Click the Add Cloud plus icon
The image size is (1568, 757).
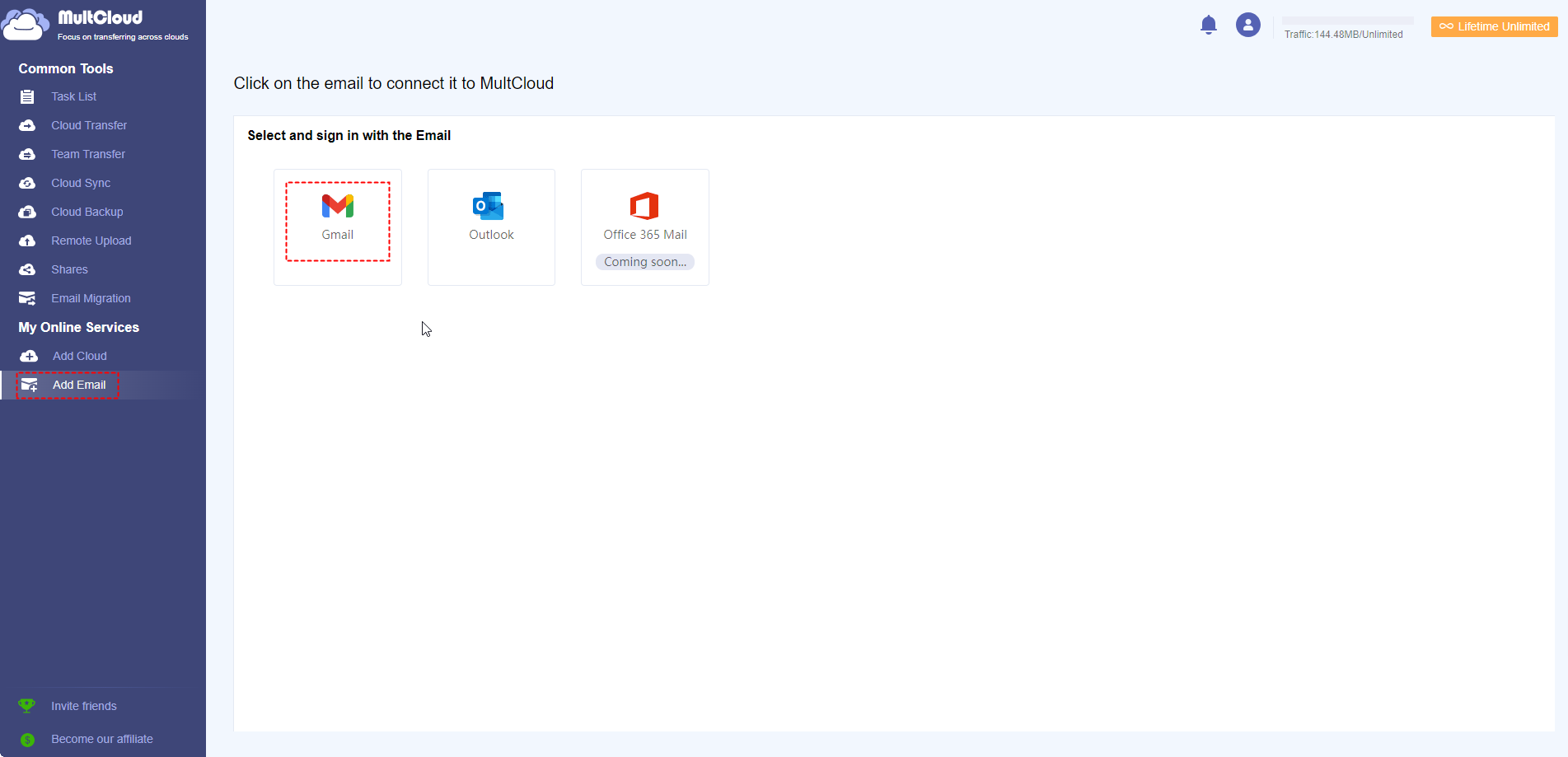[x=29, y=356]
